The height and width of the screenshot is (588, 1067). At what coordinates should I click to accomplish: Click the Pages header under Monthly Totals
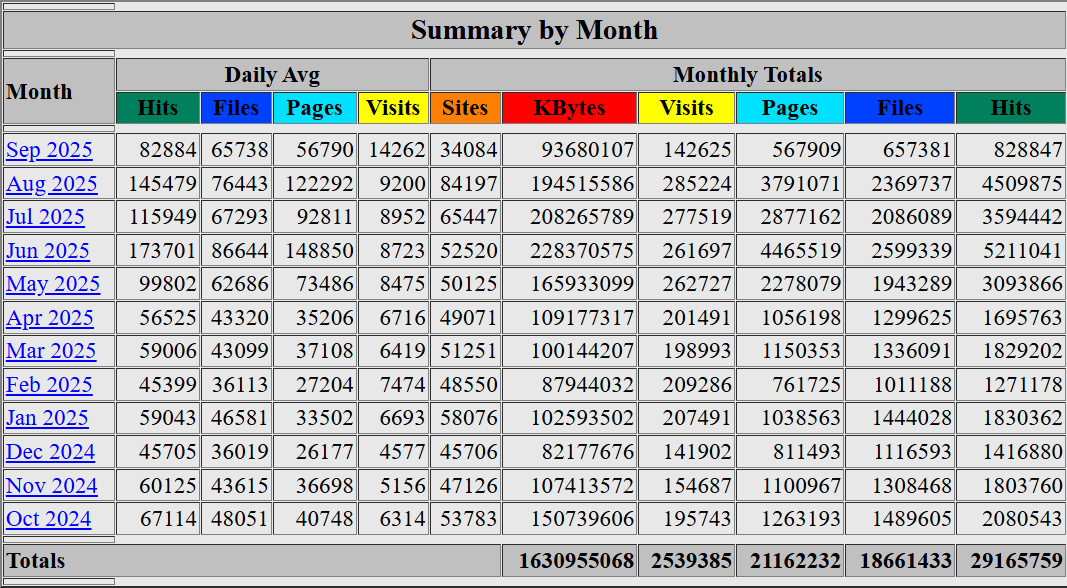(790, 108)
